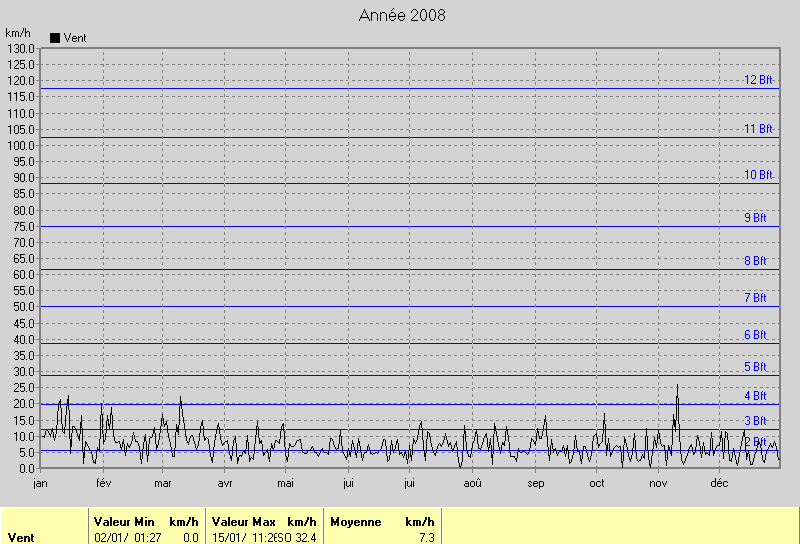Click the 130.0 y-axis label

click(22, 48)
